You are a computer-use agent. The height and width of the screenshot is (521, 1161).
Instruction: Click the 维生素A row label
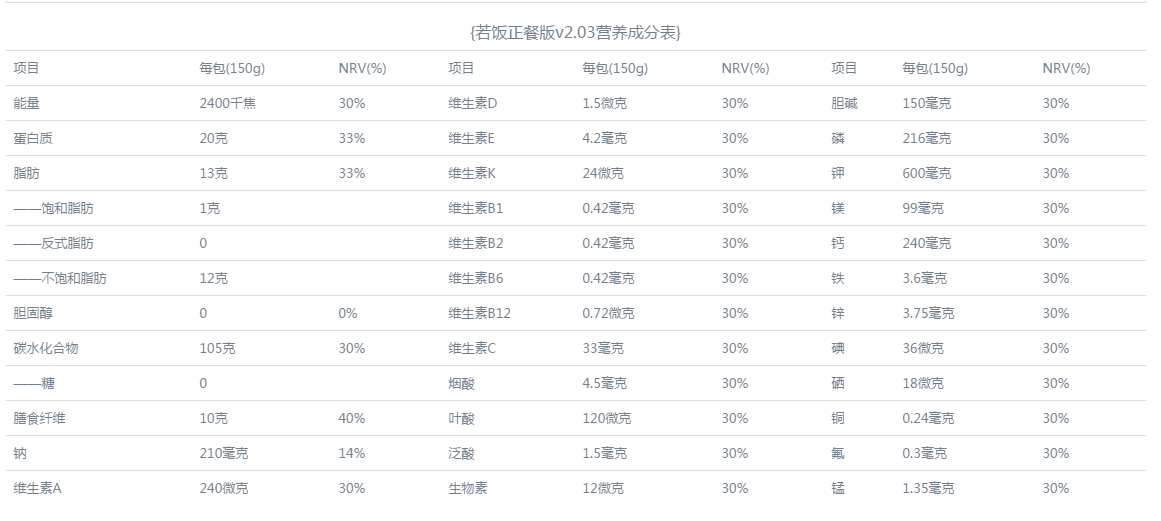pyautogui.click(x=38, y=488)
